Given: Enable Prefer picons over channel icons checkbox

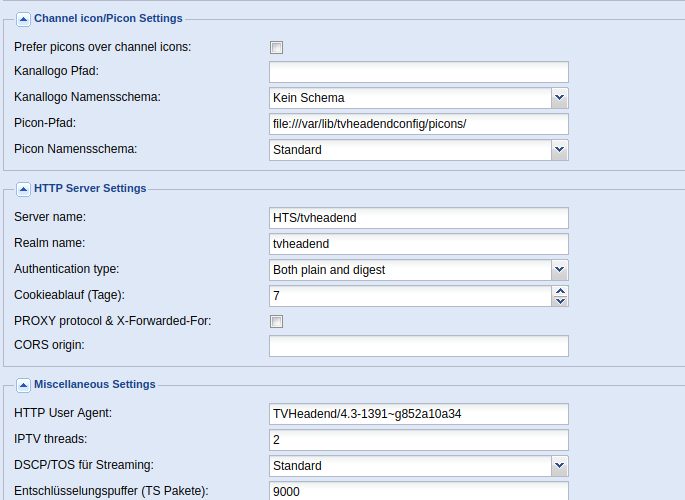Looking at the screenshot, I should point(276,47).
